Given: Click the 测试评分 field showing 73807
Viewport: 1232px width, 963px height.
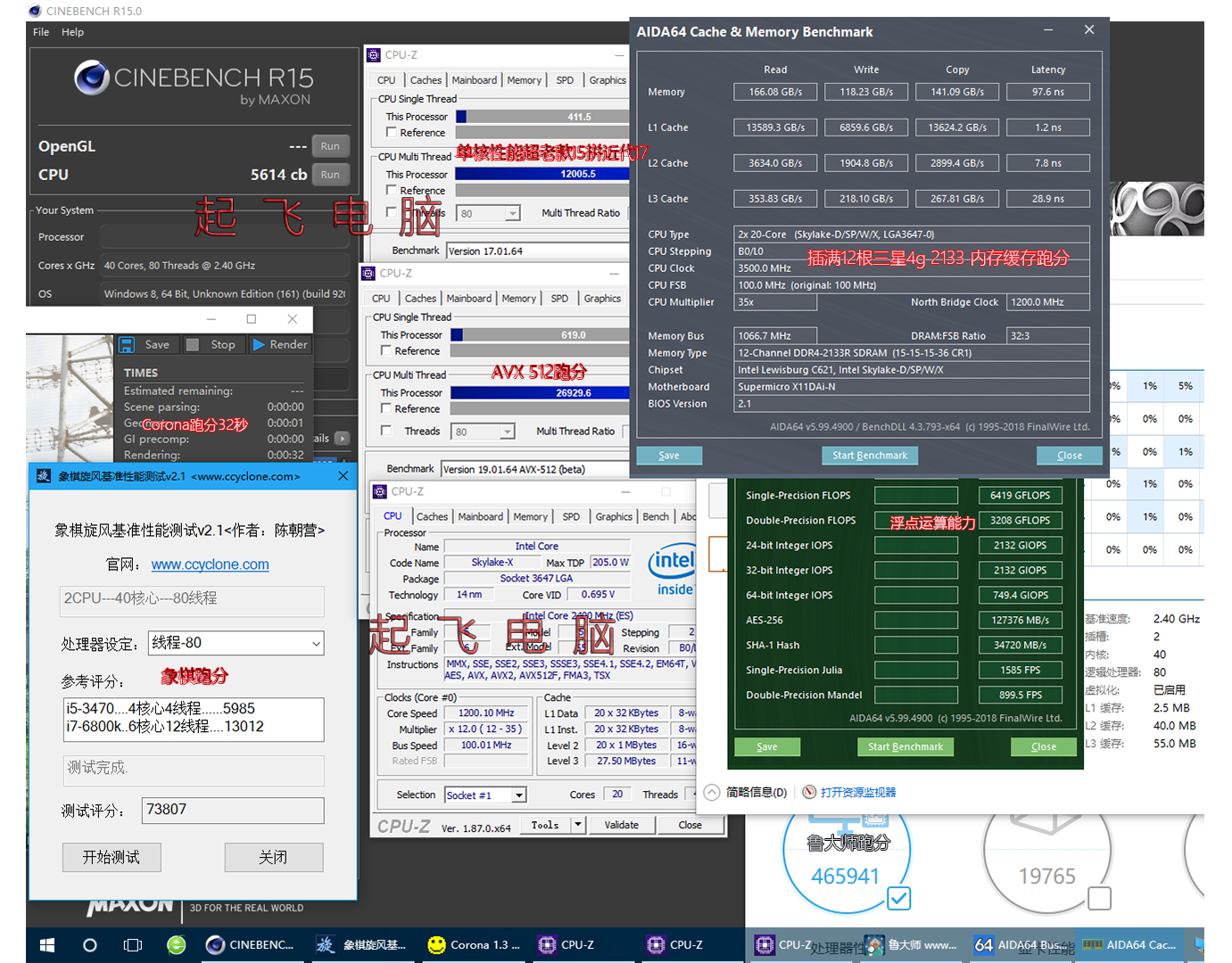Looking at the screenshot, I should point(234,811).
